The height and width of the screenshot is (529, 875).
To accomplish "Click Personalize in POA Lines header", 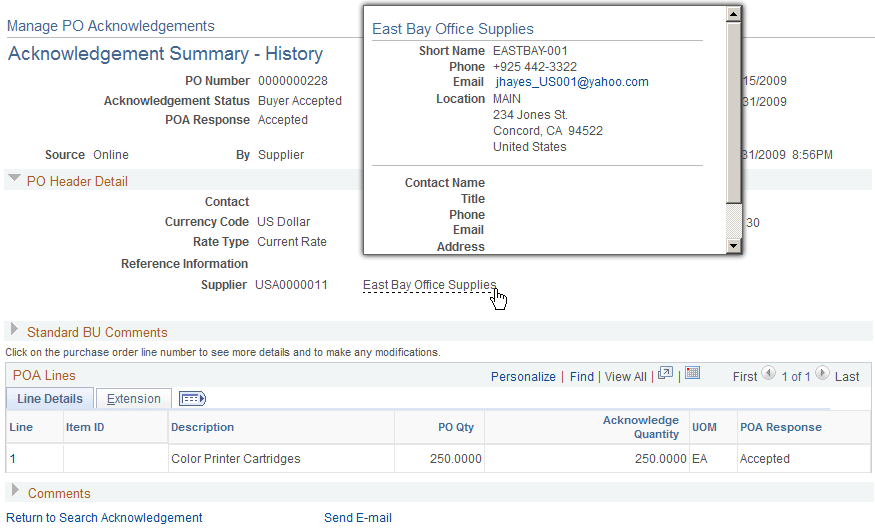I will tap(523, 377).
